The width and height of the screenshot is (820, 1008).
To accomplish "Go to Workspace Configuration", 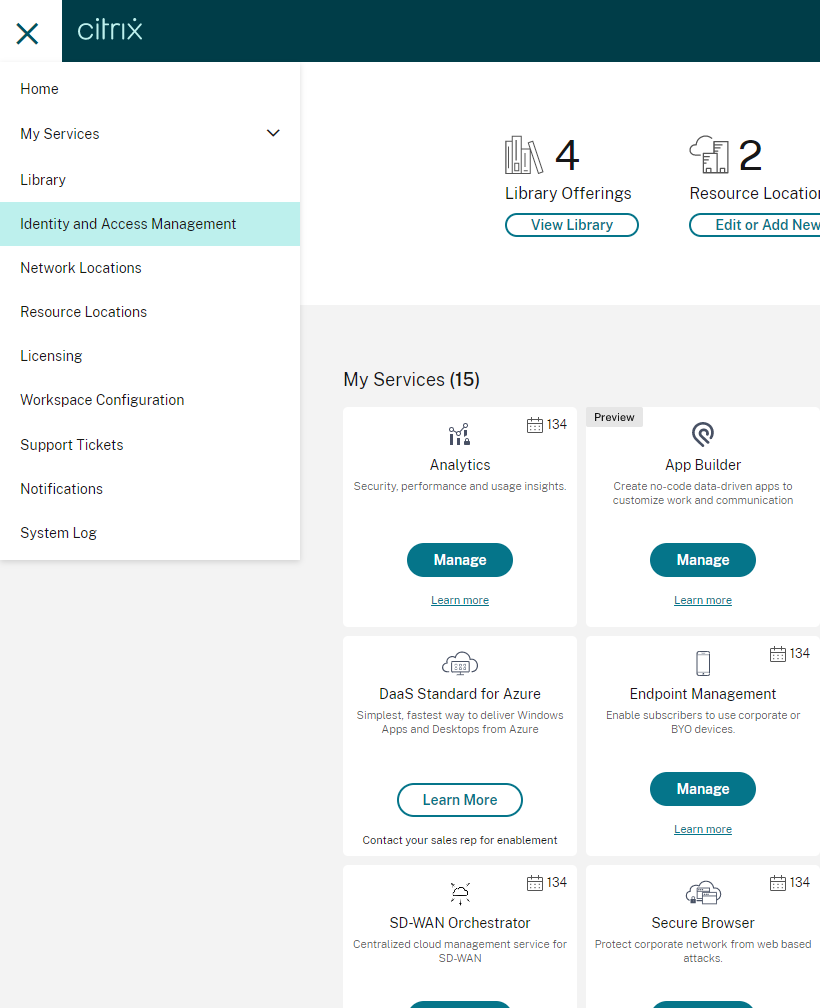I will 102,400.
